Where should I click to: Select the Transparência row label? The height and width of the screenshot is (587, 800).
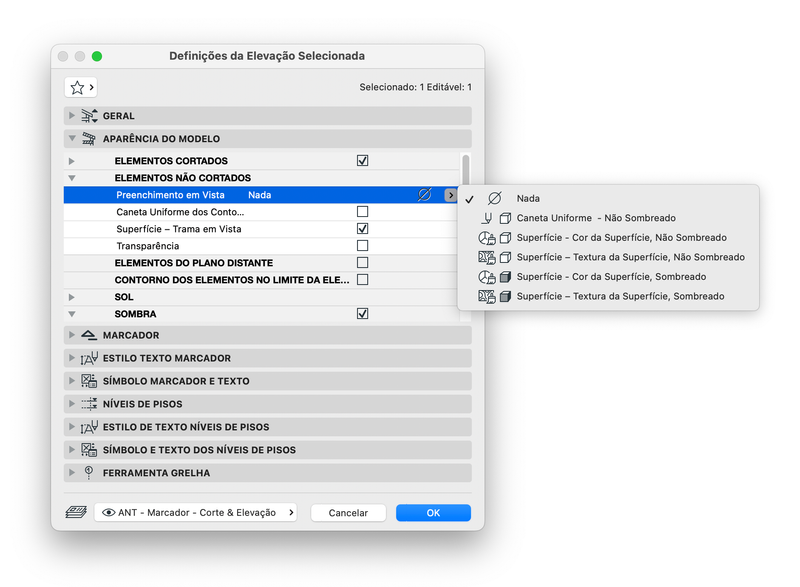pos(148,246)
